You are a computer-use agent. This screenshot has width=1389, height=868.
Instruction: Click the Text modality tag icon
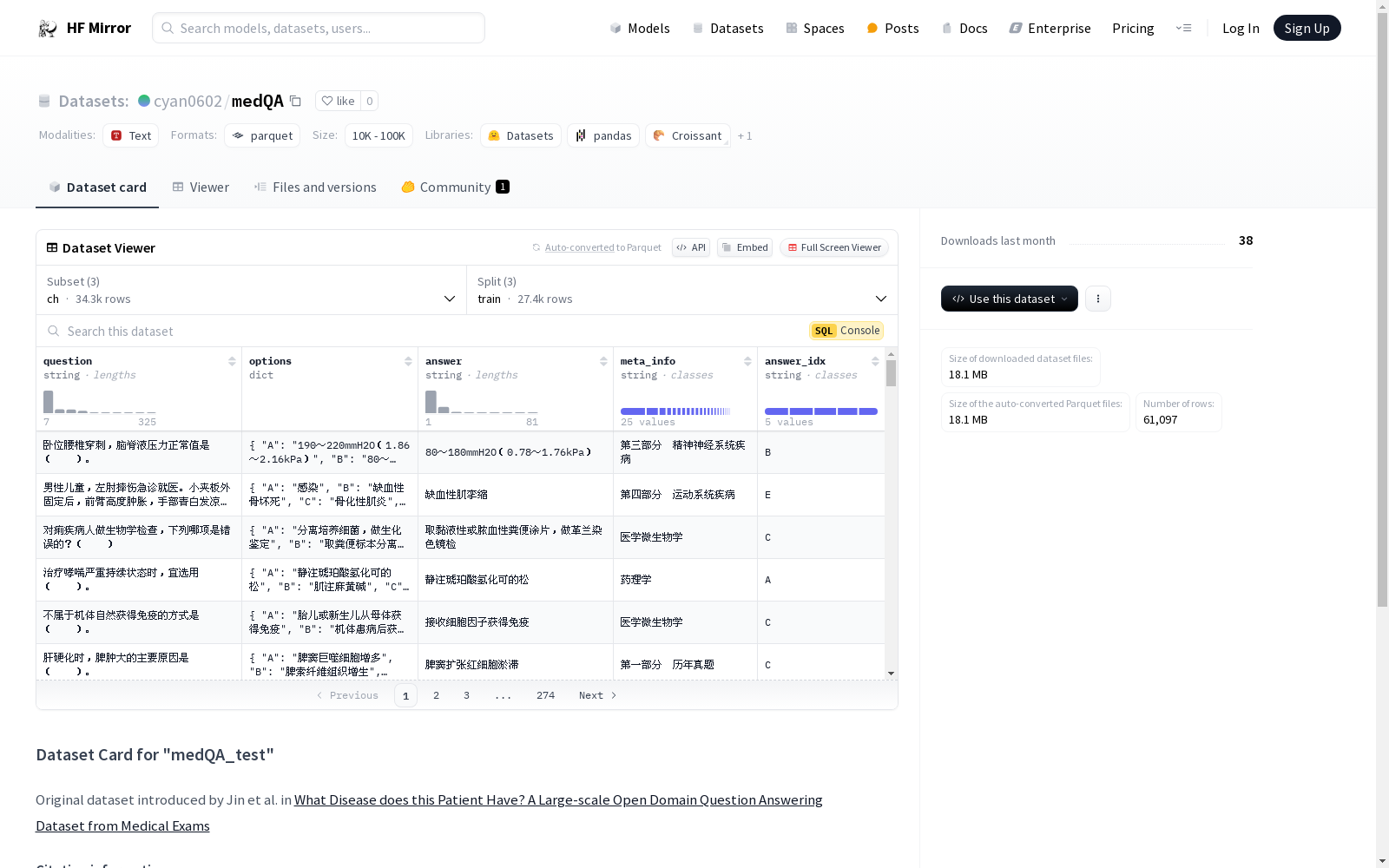click(116, 135)
